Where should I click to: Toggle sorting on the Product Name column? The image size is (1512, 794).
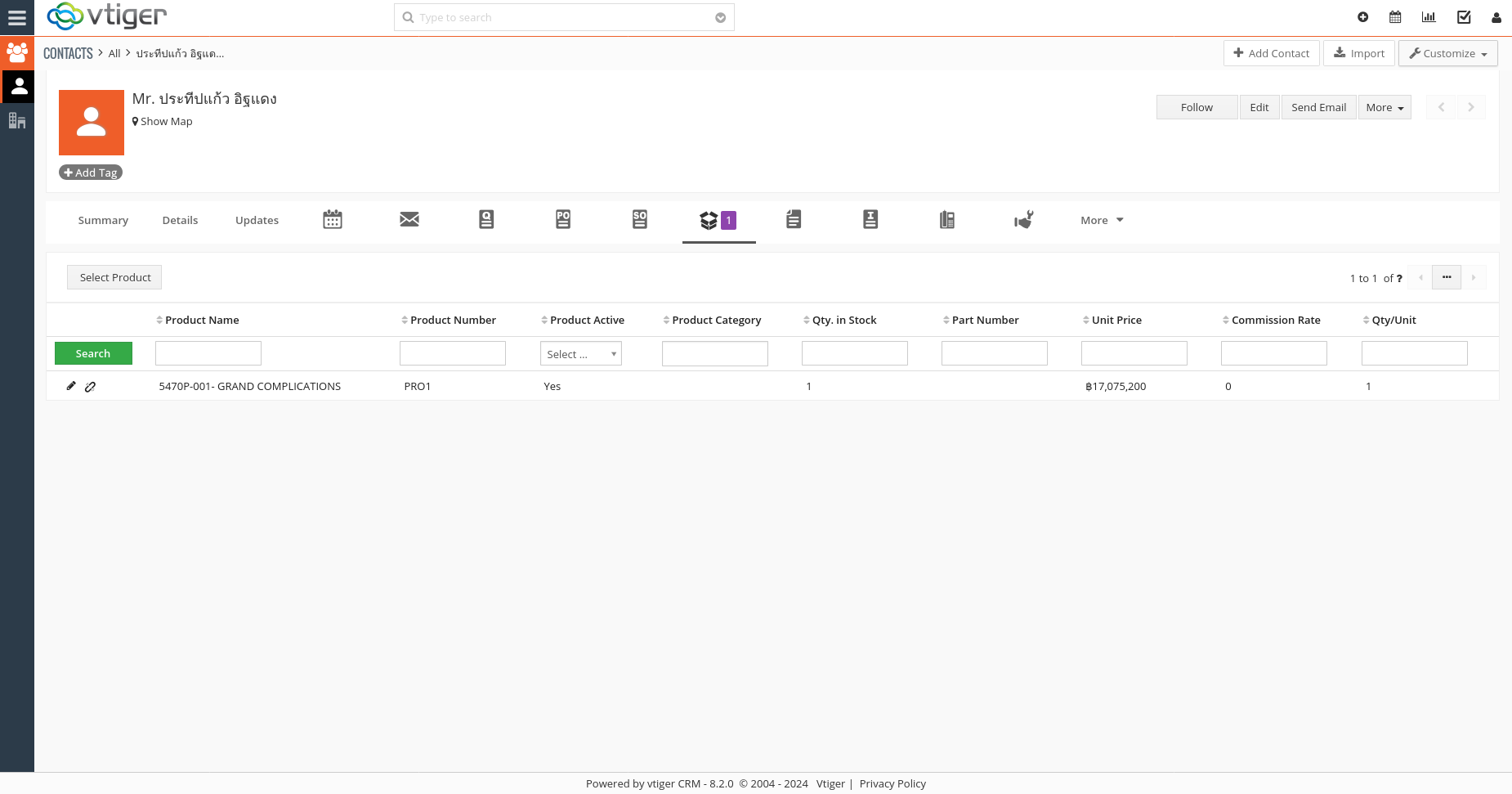[x=159, y=320]
